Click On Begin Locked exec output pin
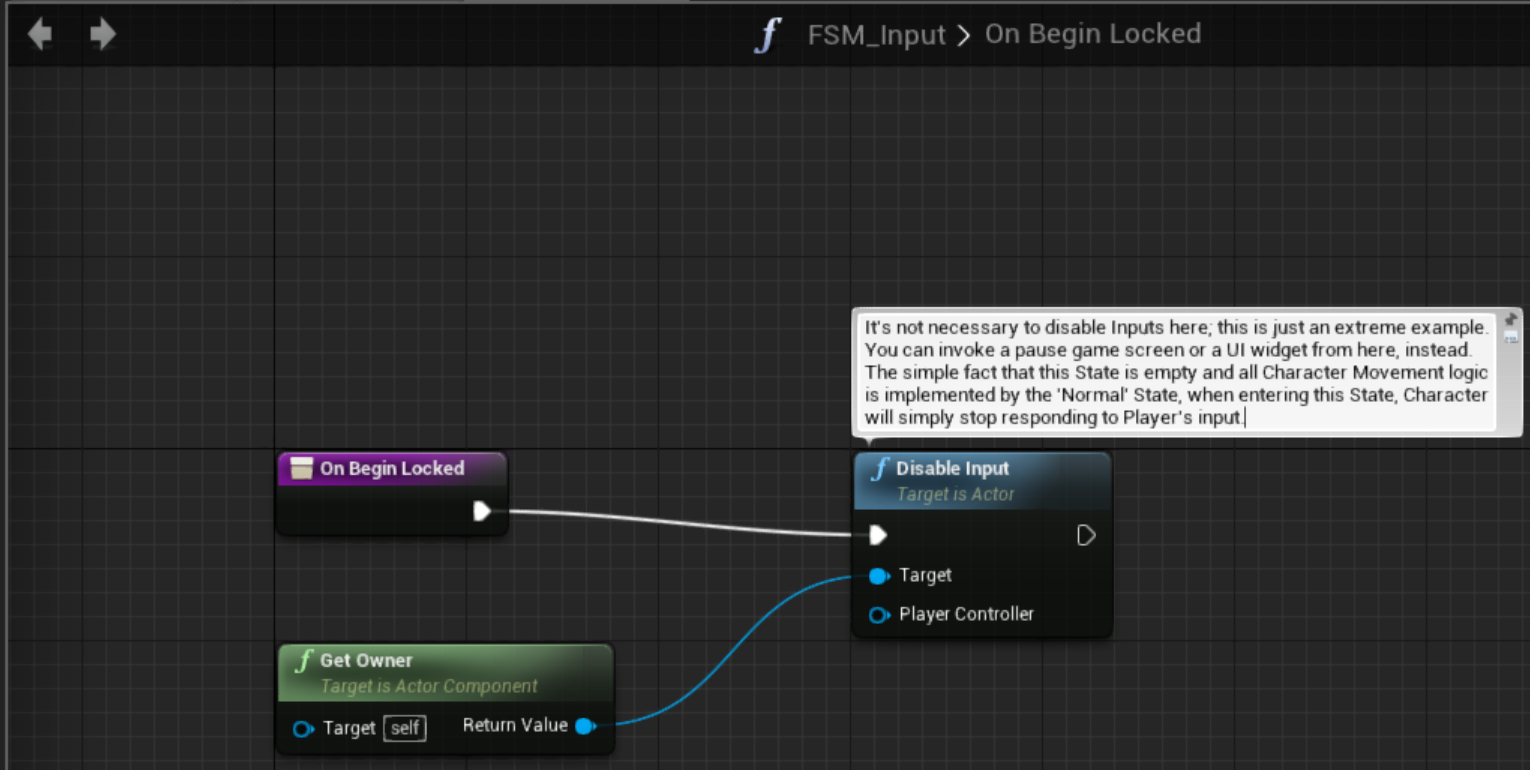Screen dimensions: 1530x770 [x=482, y=511]
